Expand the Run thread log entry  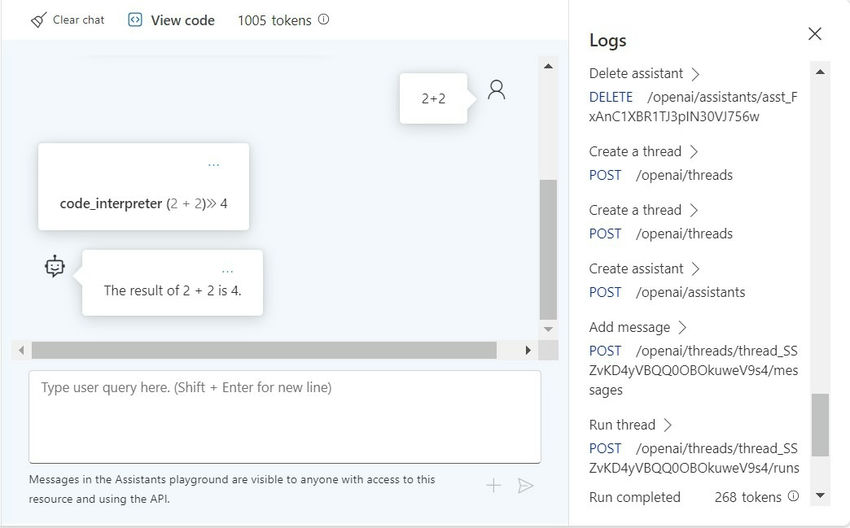click(x=668, y=425)
